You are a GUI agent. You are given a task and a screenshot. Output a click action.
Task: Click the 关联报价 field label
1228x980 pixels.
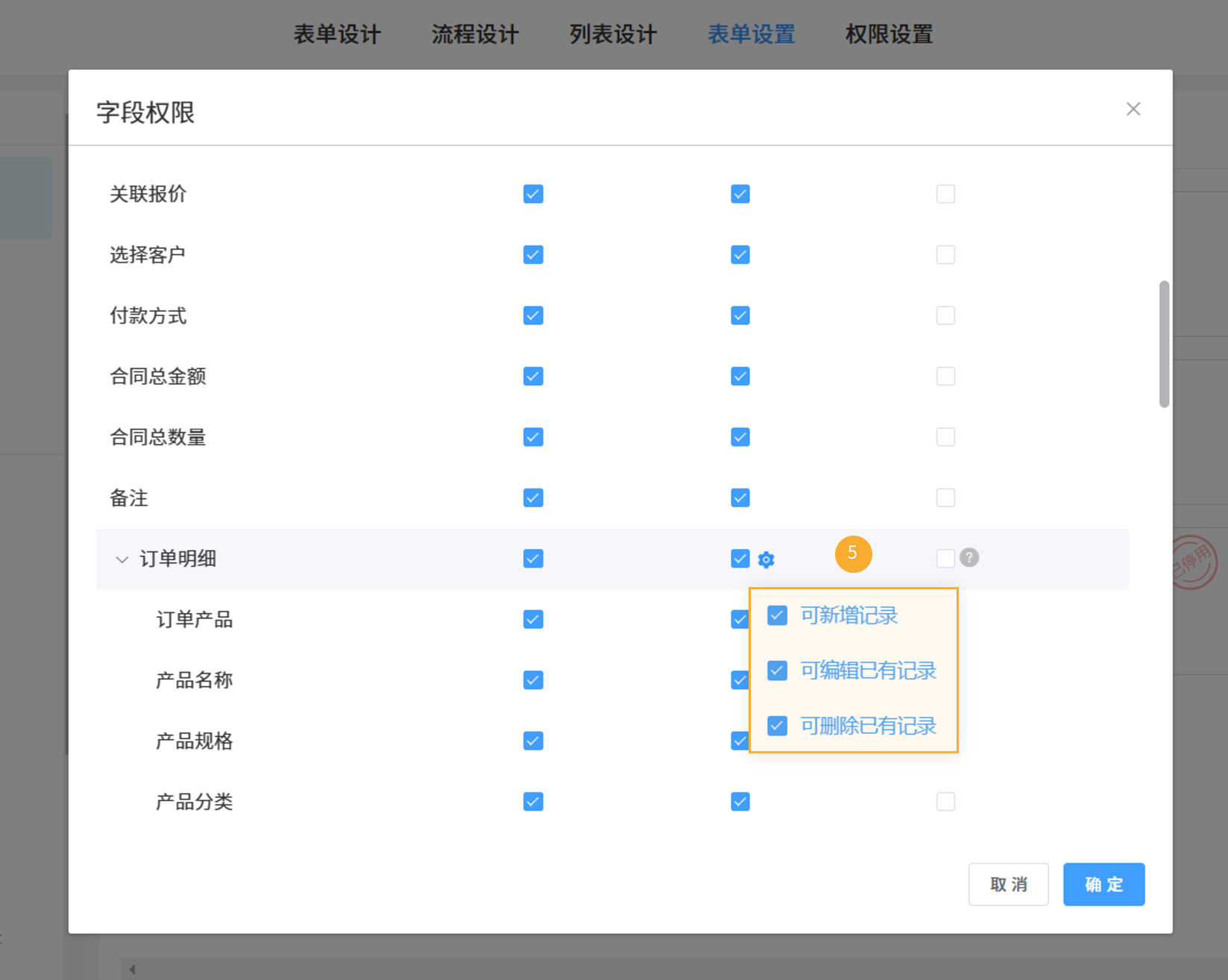pyautogui.click(x=148, y=194)
